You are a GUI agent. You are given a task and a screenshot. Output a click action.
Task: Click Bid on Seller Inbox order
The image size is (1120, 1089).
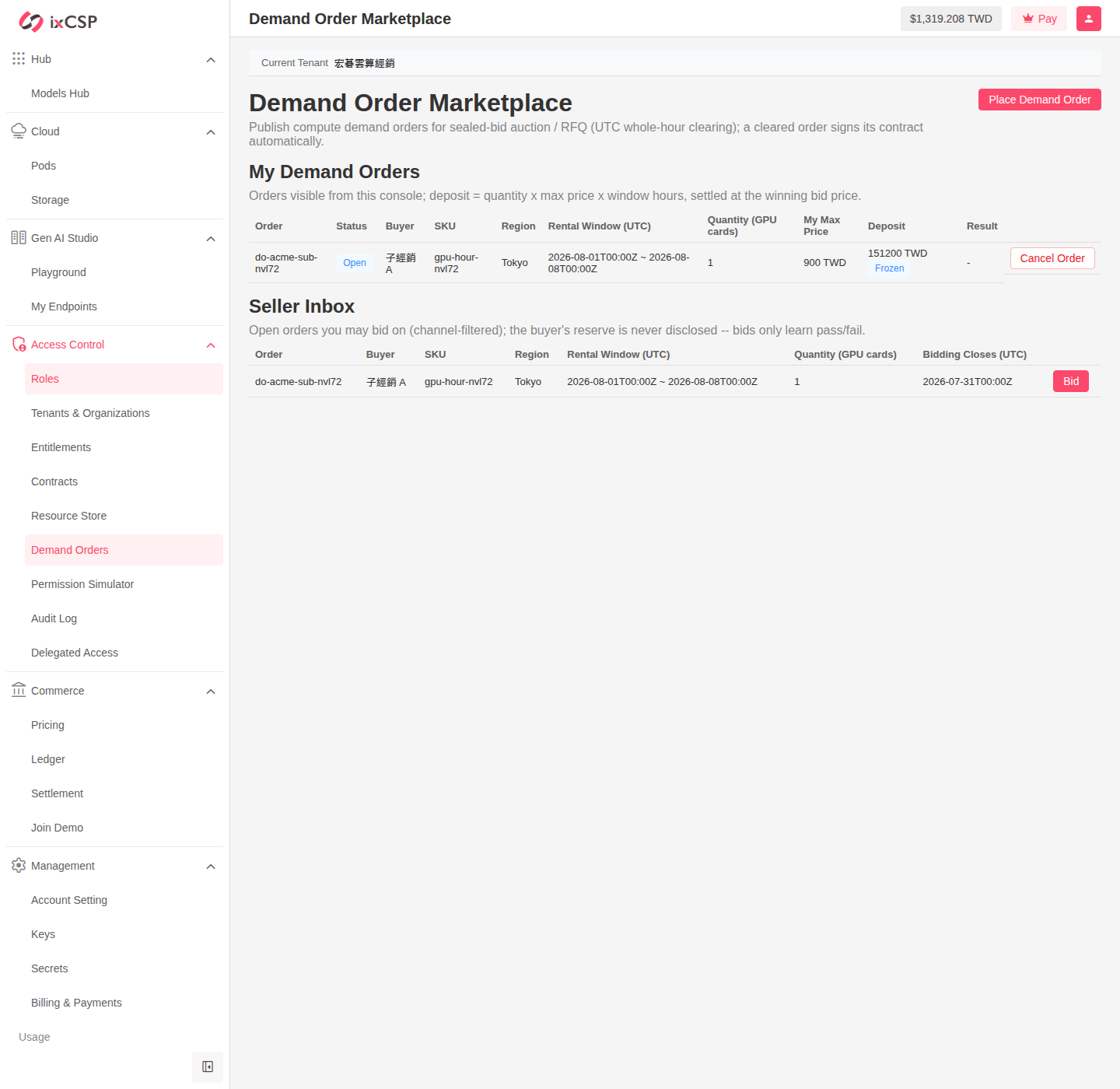pos(1071,381)
